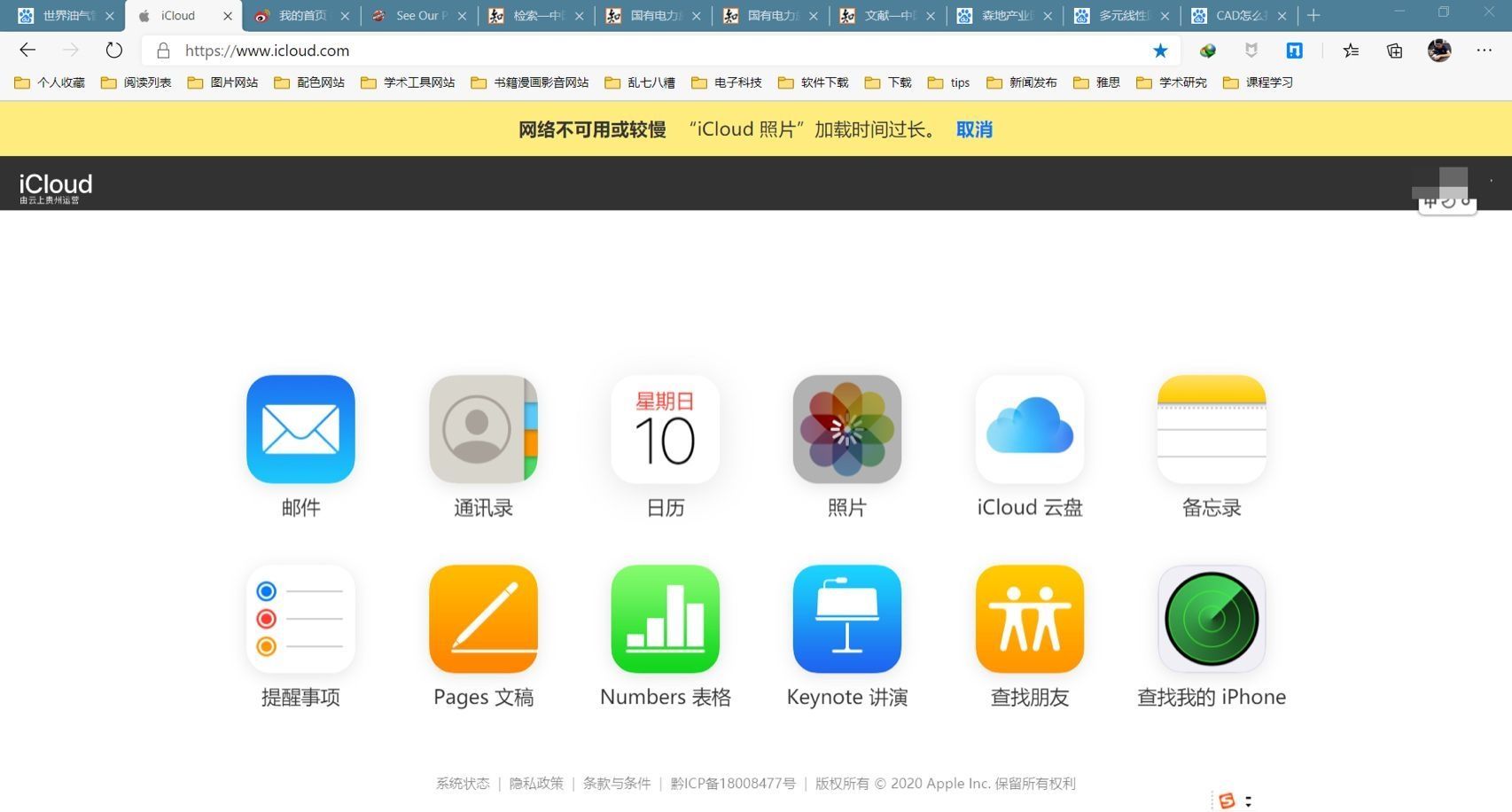Open the 隐私政策 footer link
The height and width of the screenshot is (812, 1512).
pos(536,784)
